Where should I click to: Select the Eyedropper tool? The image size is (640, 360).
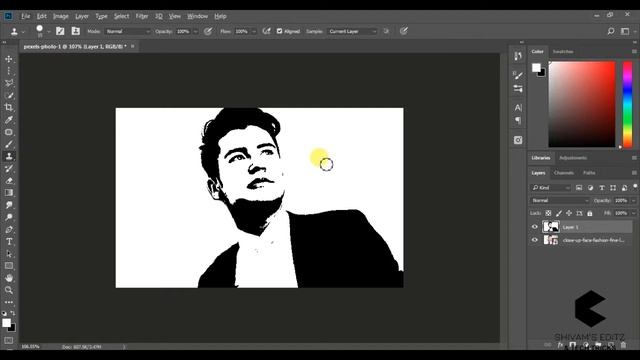pyautogui.click(x=9, y=120)
